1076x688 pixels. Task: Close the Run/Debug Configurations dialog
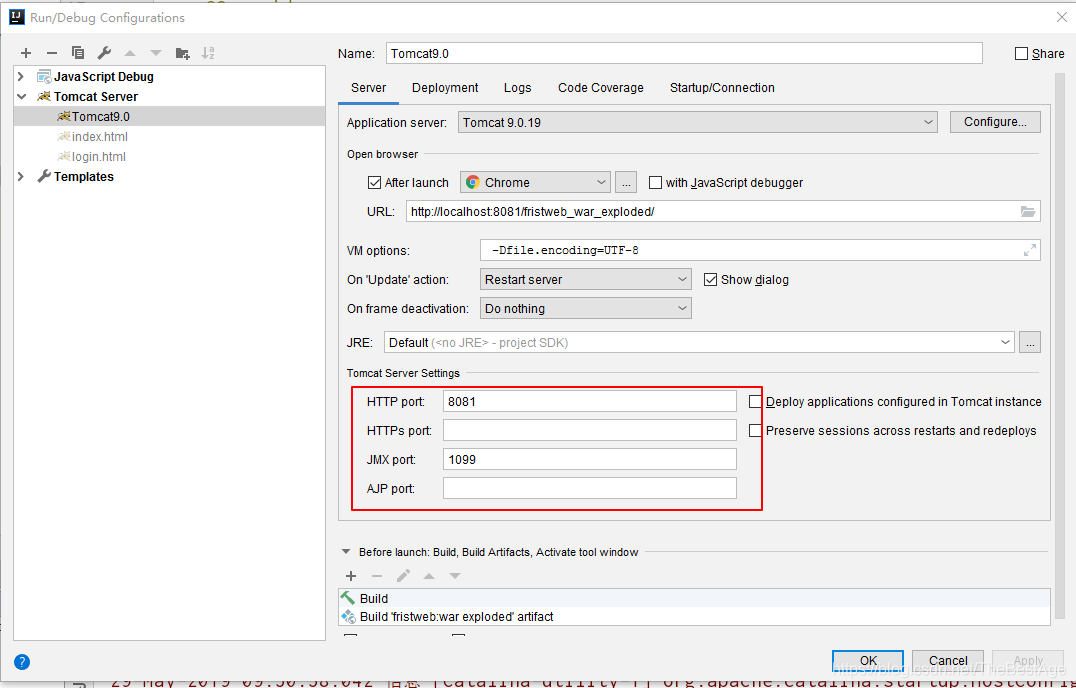1062,17
